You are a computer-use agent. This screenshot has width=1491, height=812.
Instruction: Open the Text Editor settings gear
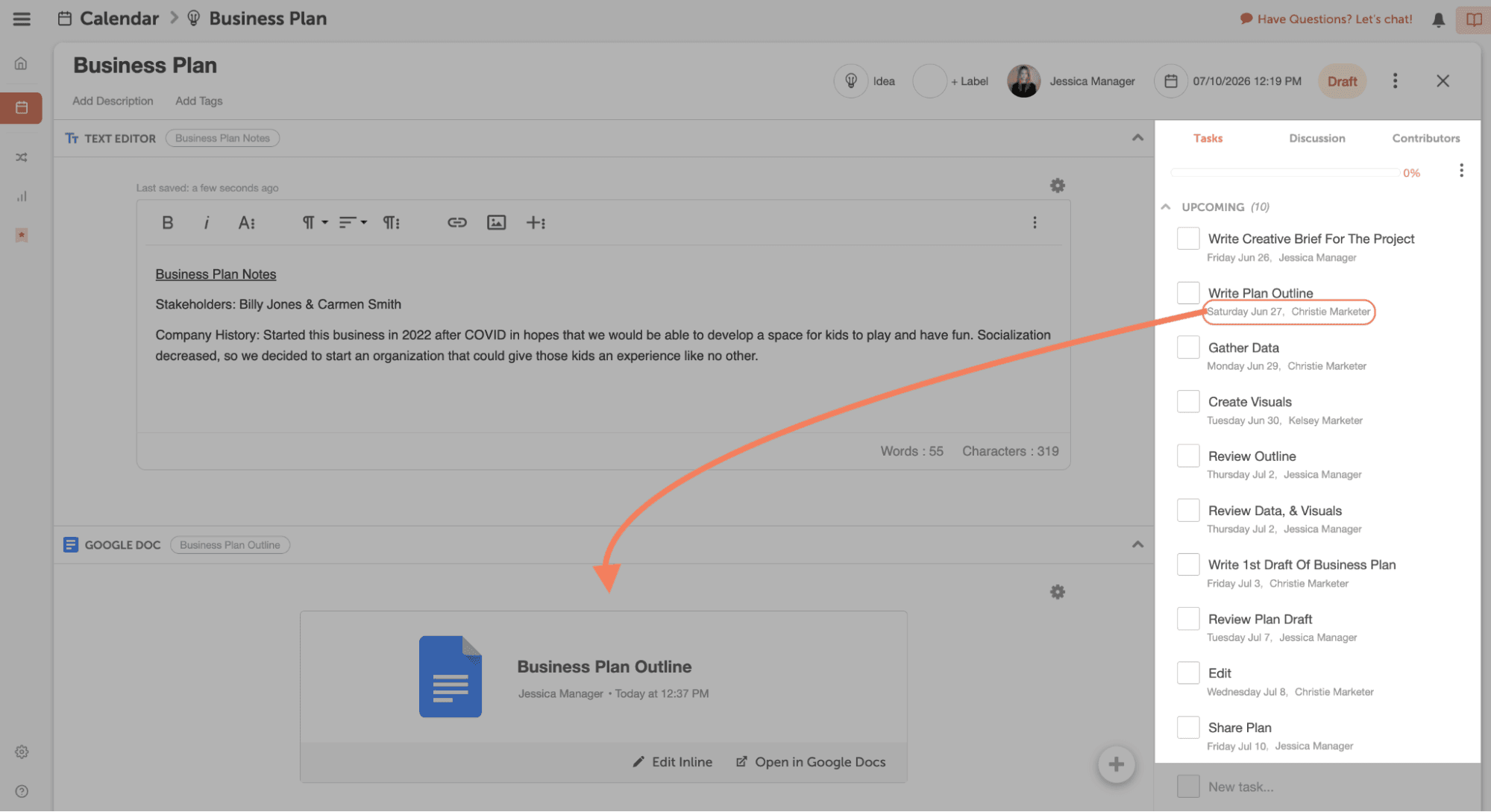tap(1057, 186)
